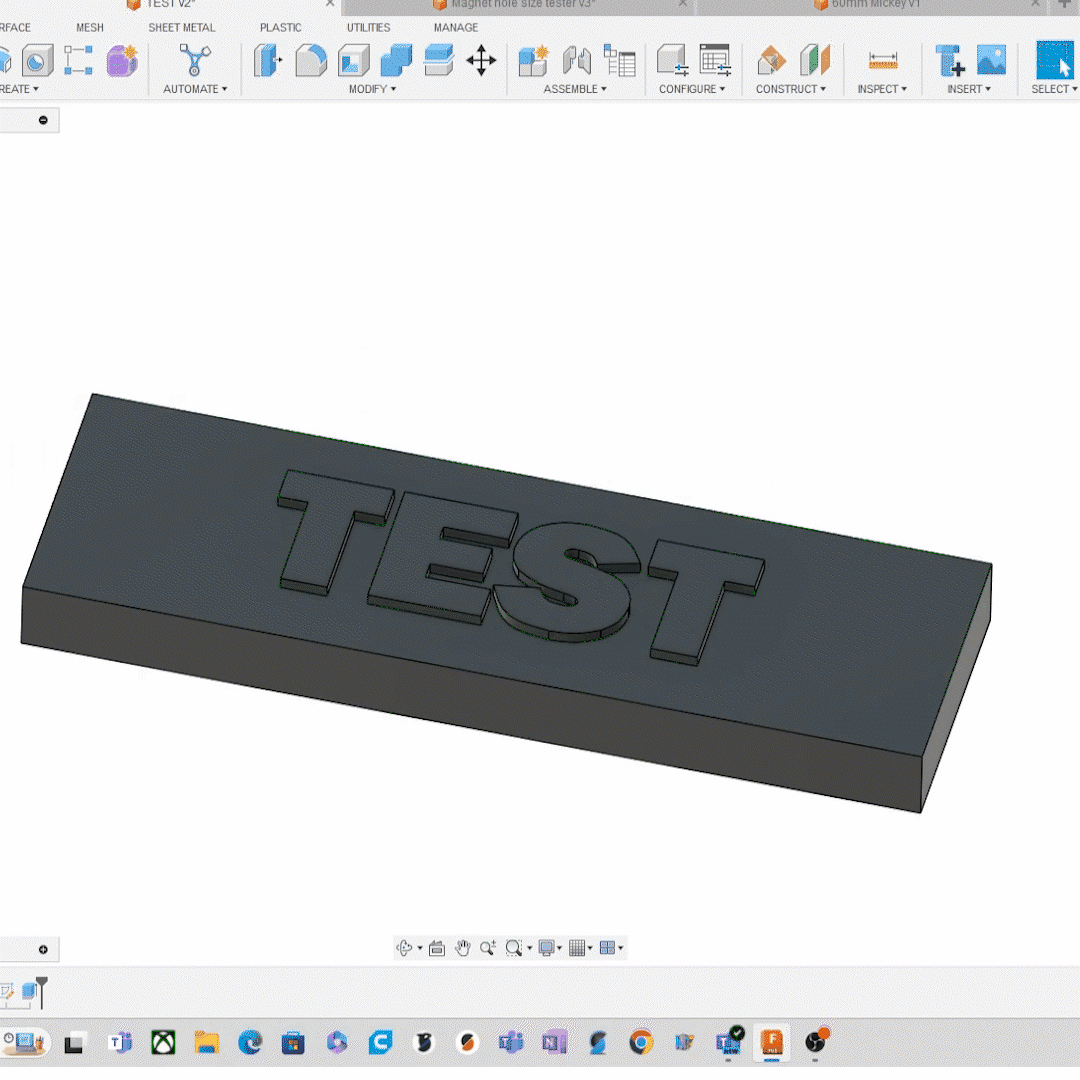This screenshot has height=1080, width=1080.
Task: Expand the comments panel with plus button
Action: click(43, 949)
